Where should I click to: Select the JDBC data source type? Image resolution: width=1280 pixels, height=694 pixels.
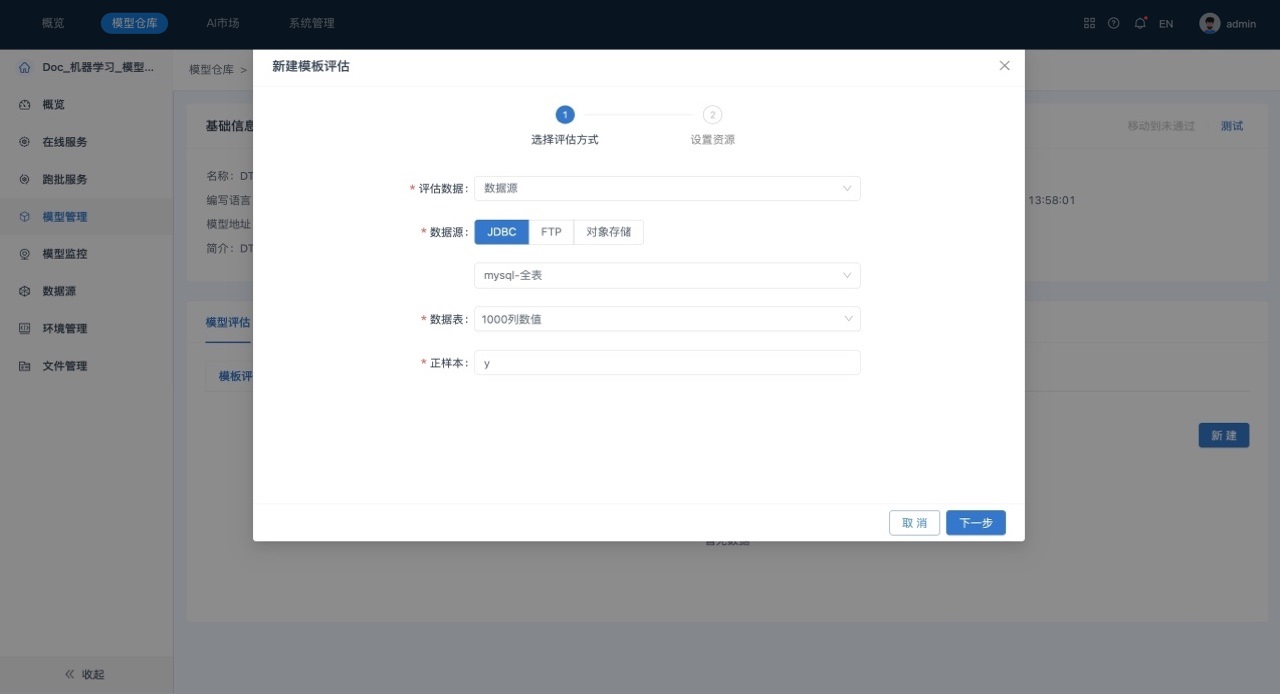point(501,232)
